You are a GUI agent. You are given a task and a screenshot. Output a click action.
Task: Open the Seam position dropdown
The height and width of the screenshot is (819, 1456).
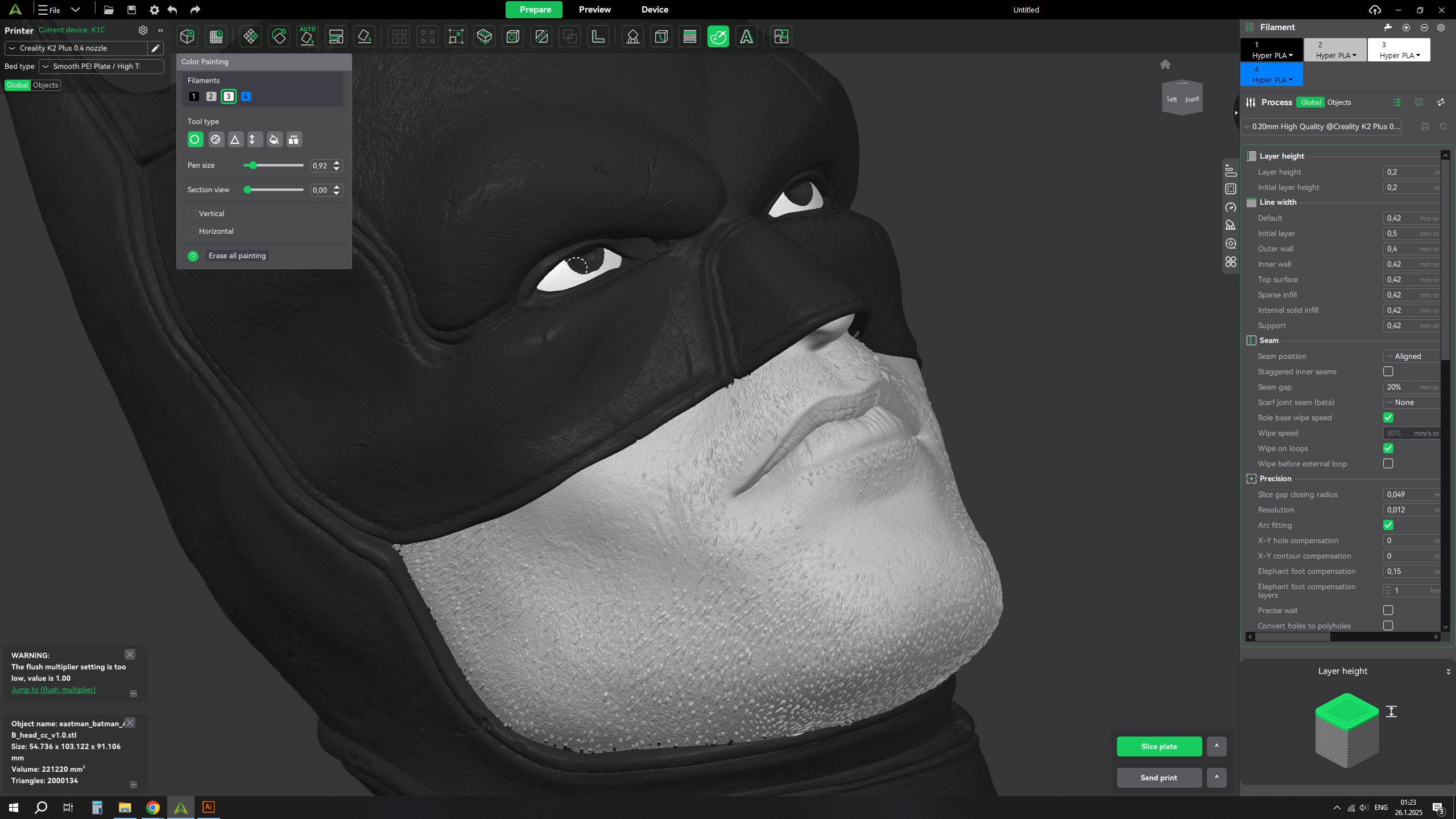1413,356
